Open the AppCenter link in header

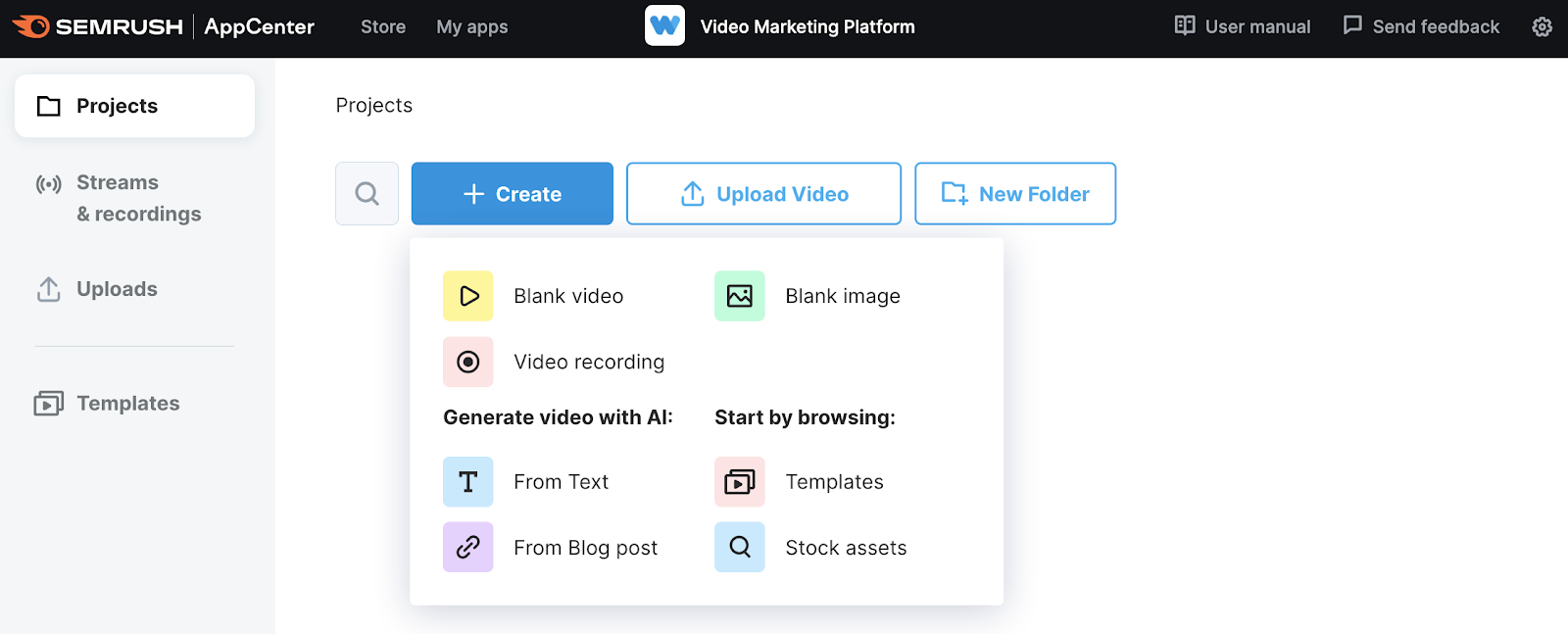(259, 27)
